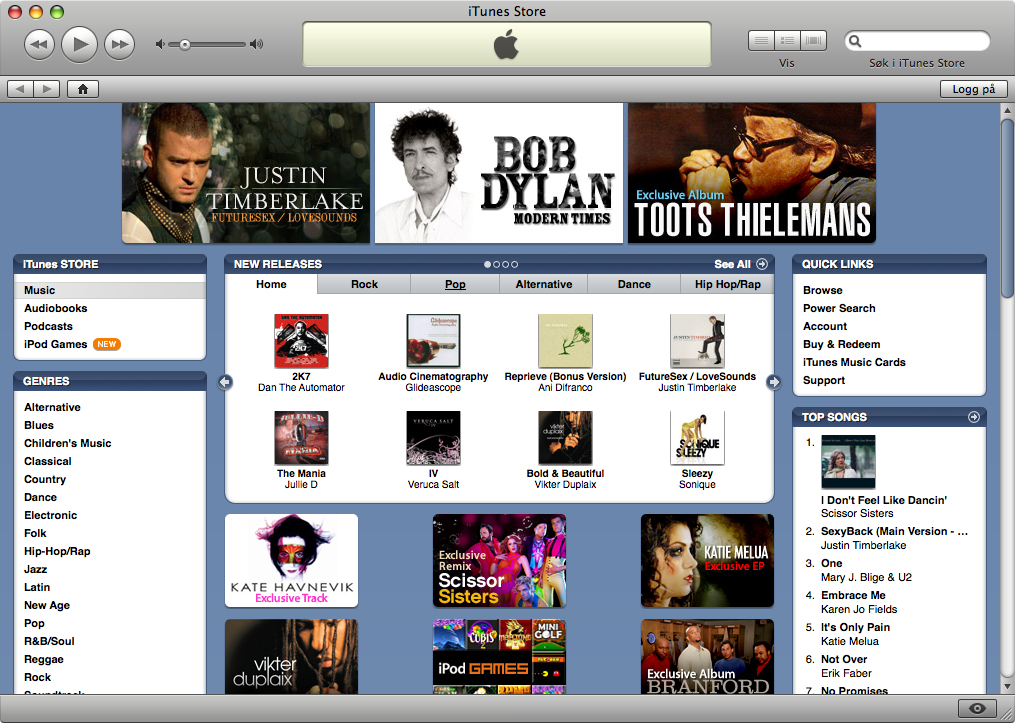Mute using the low-volume speaker icon

159,44
